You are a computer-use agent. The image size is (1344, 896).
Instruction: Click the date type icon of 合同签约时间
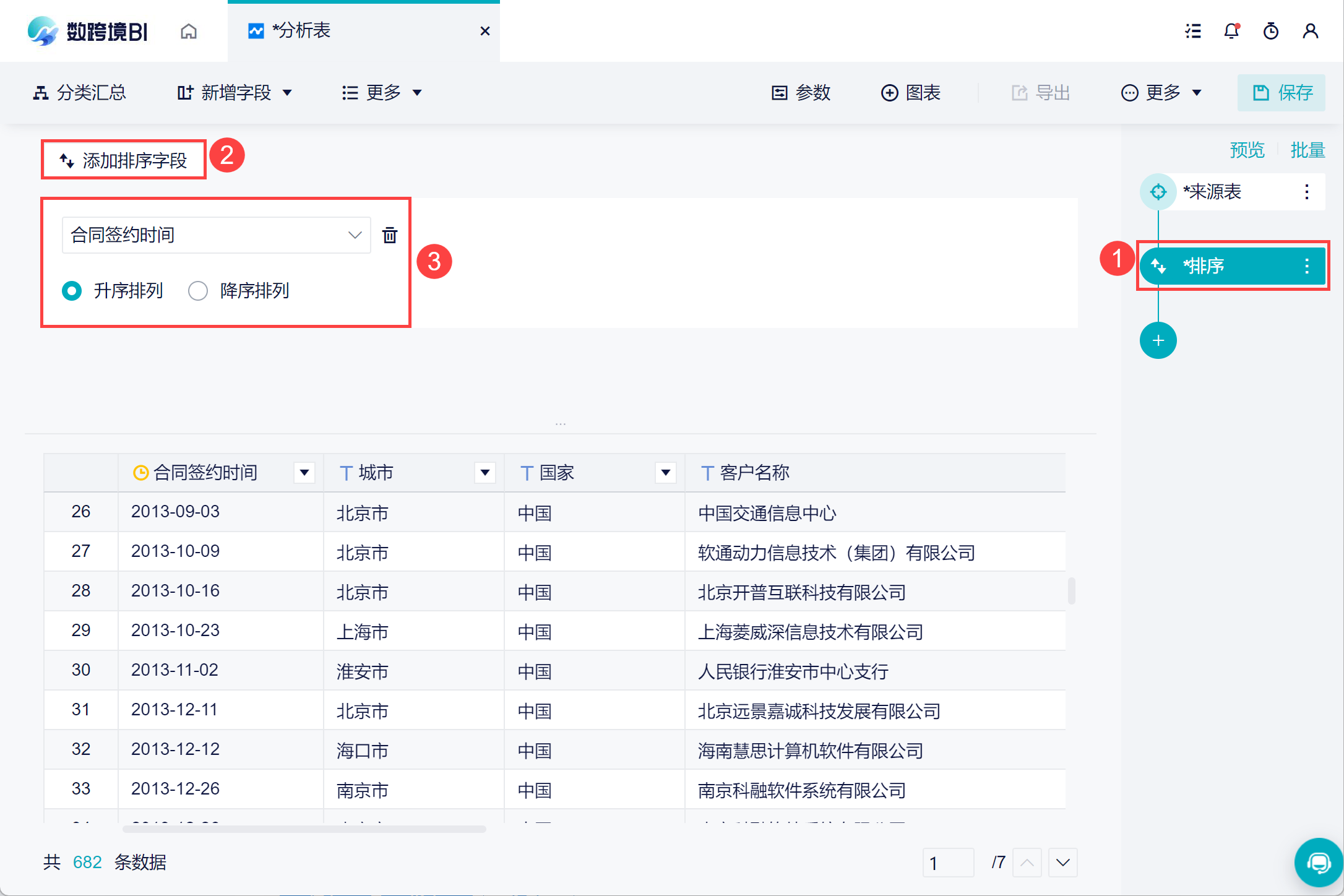click(141, 473)
